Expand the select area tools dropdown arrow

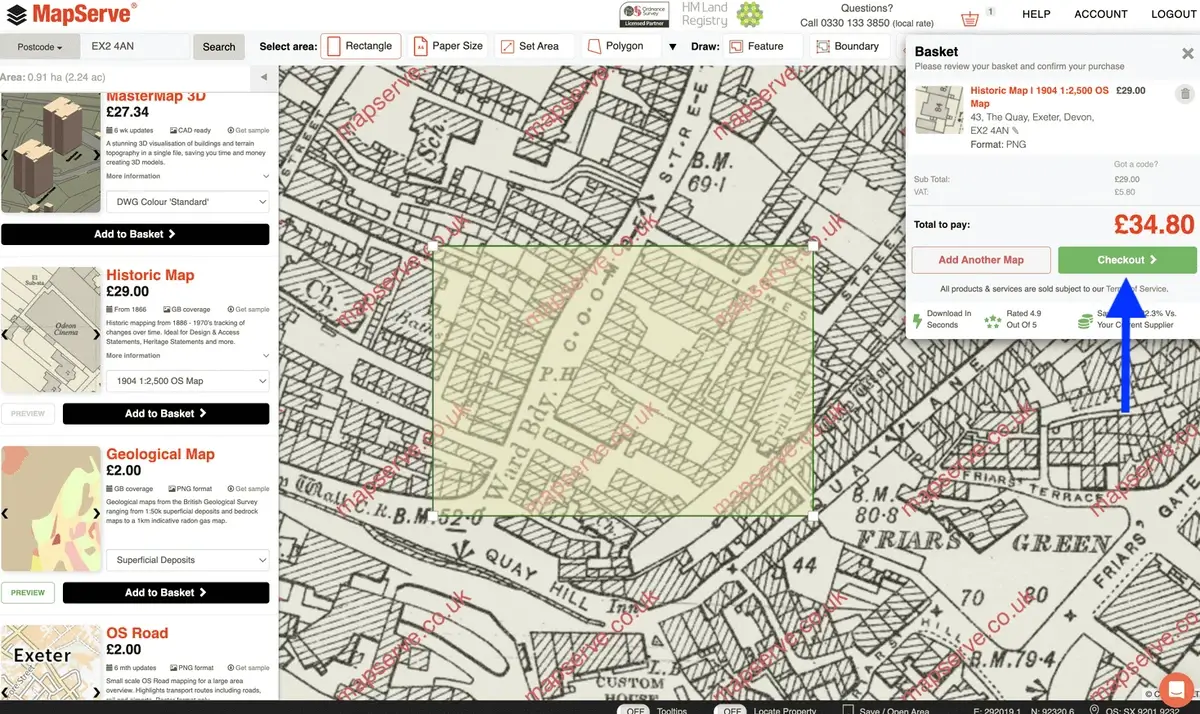[x=672, y=47]
